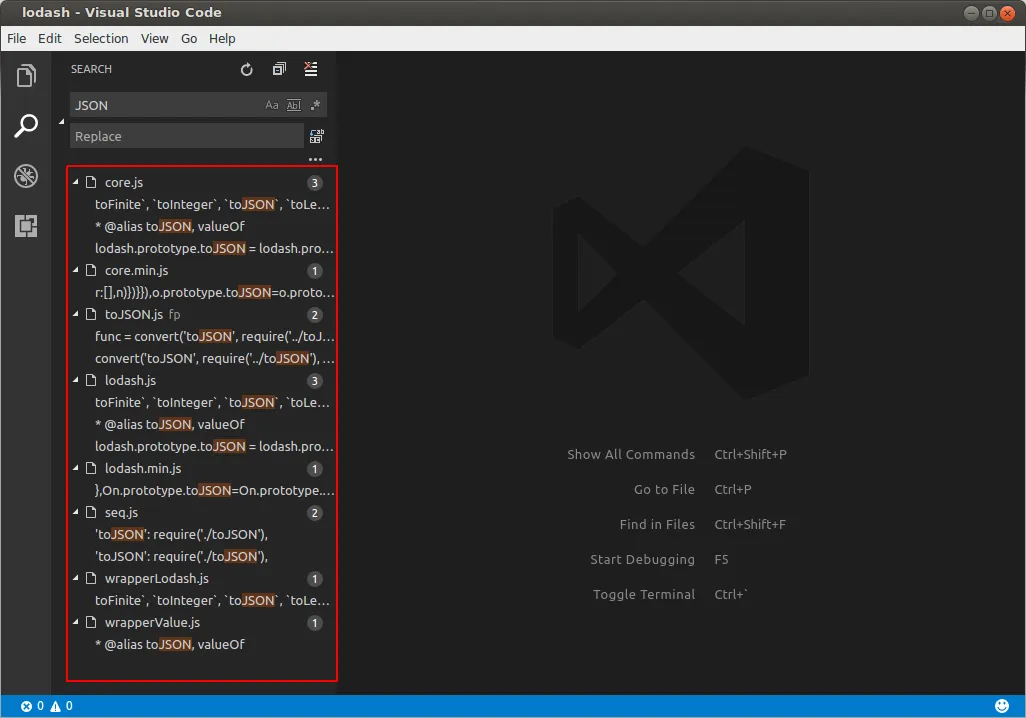Open the Debug view in activity bar
The width and height of the screenshot is (1026, 718).
tap(26, 176)
